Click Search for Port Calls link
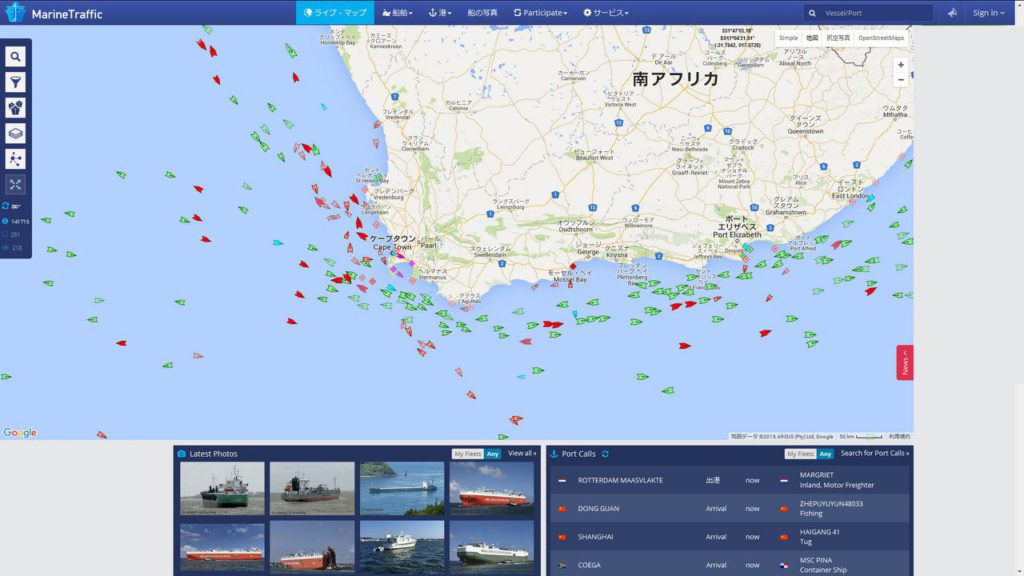Image resolution: width=1024 pixels, height=576 pixels. (x=874, y=453)
